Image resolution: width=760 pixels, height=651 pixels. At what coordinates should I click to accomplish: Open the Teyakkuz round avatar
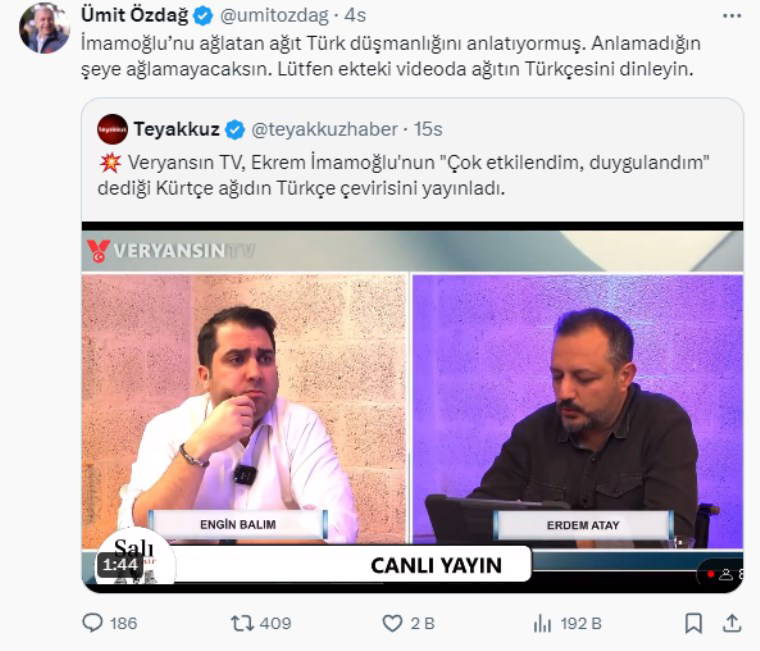[x=112, y=129]
